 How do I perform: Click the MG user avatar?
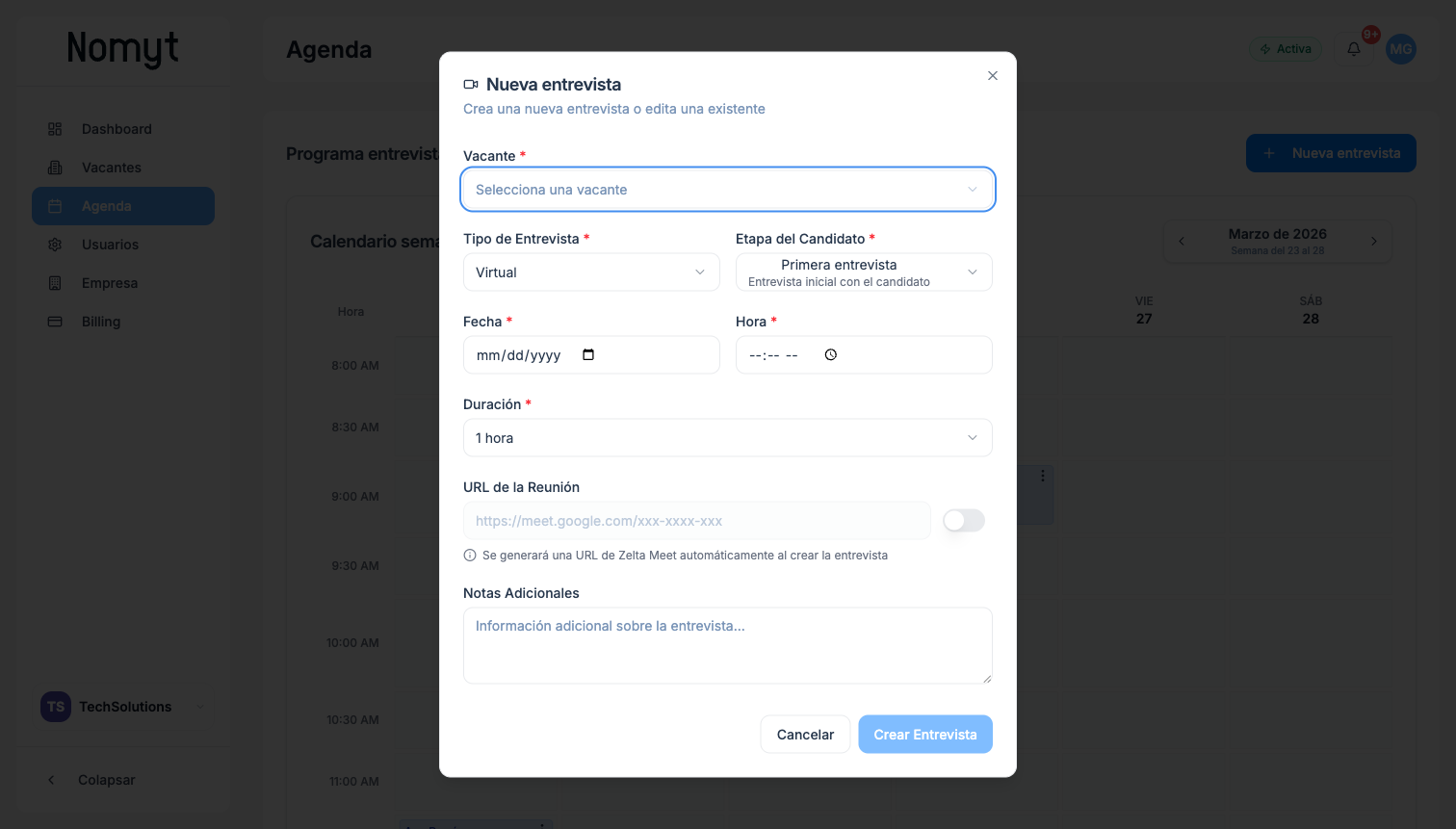(1400, 48)
